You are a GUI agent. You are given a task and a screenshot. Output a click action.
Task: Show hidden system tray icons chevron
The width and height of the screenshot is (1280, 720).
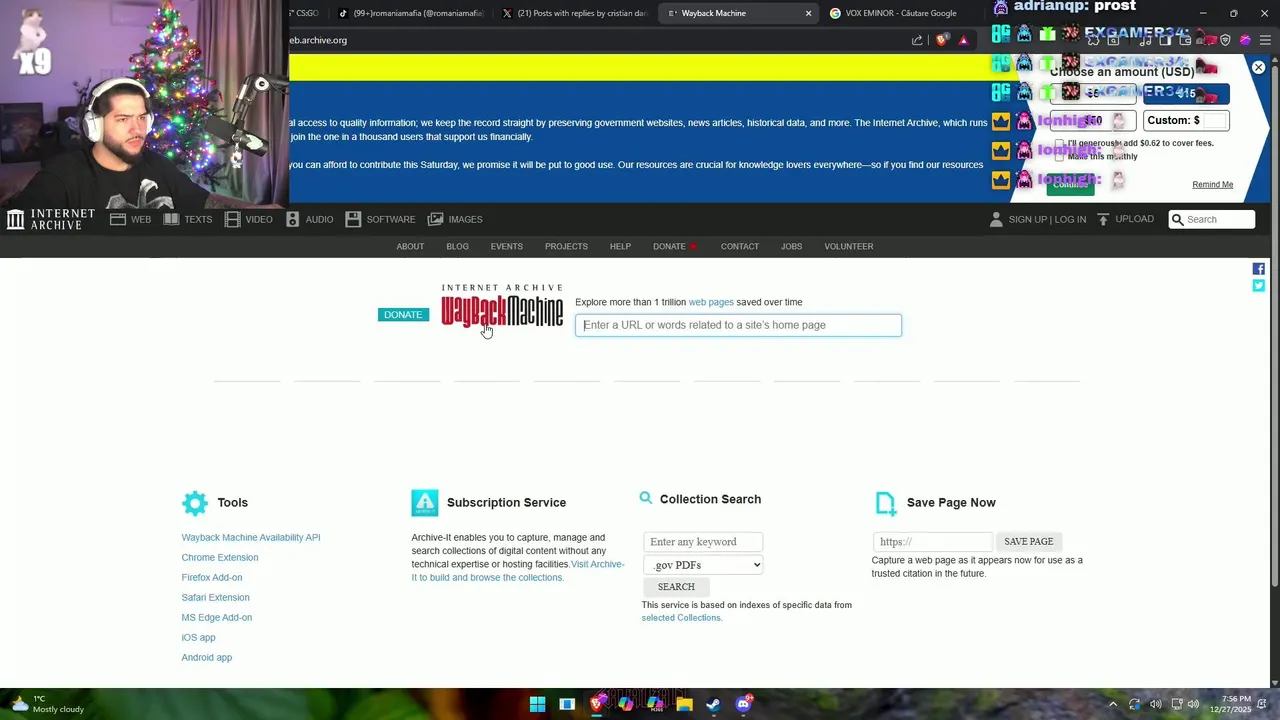coord(1112,704)
